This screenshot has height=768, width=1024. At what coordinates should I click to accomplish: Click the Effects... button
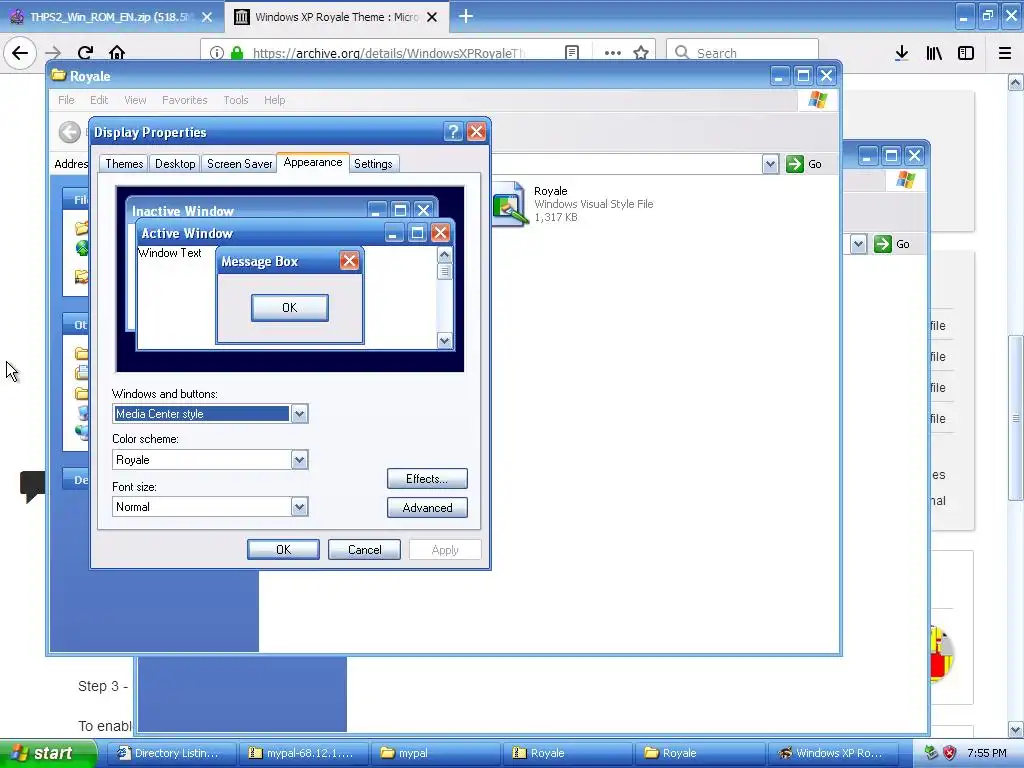(x=427, y=479)
